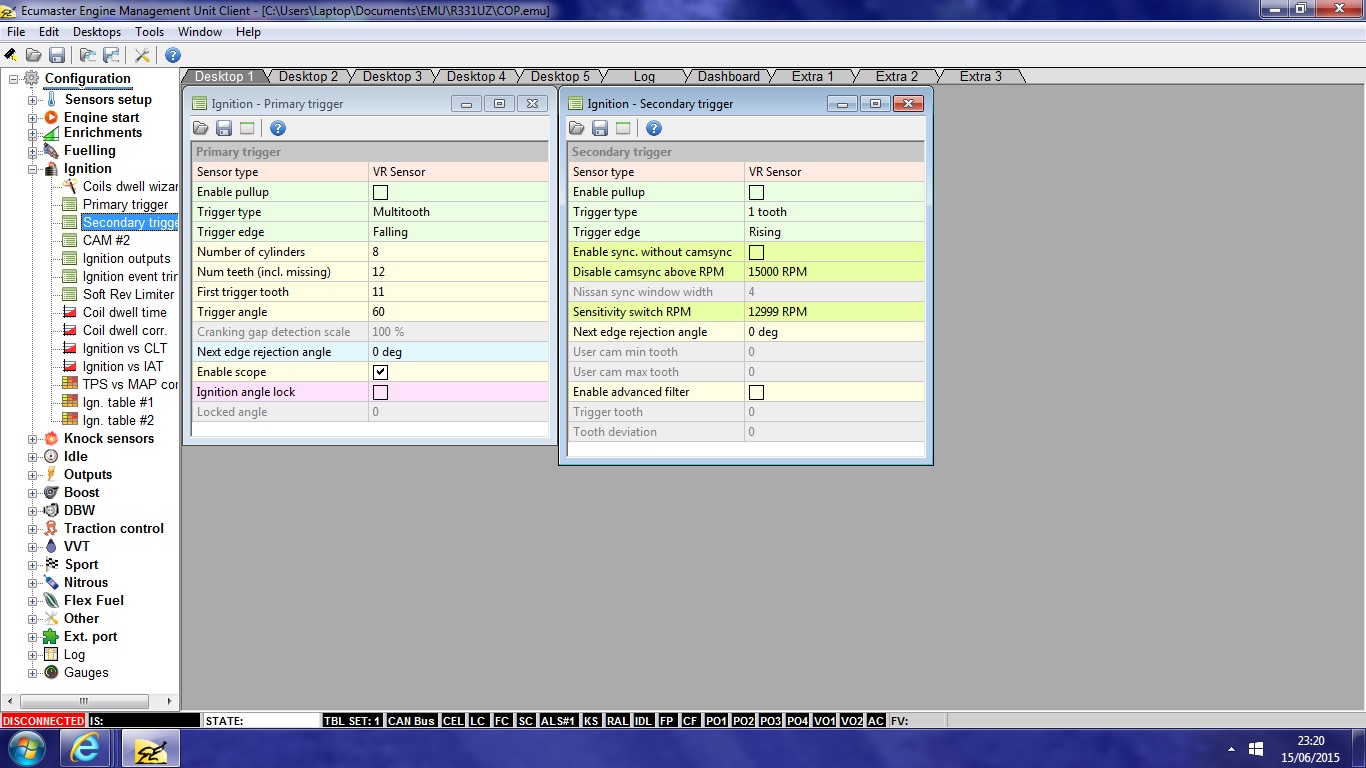Open Ign. table #1 in the tree
The width and height of the screenshot is (1366, 768).
(x=118, y=402)
